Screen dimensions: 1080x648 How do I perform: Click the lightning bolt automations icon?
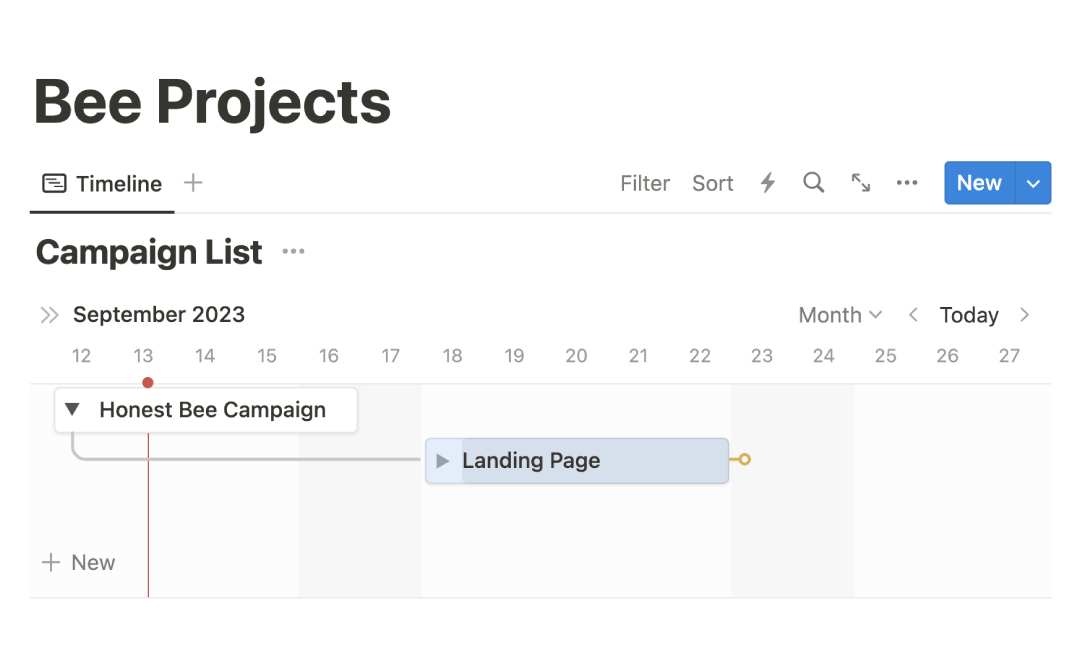click(768, 183)
